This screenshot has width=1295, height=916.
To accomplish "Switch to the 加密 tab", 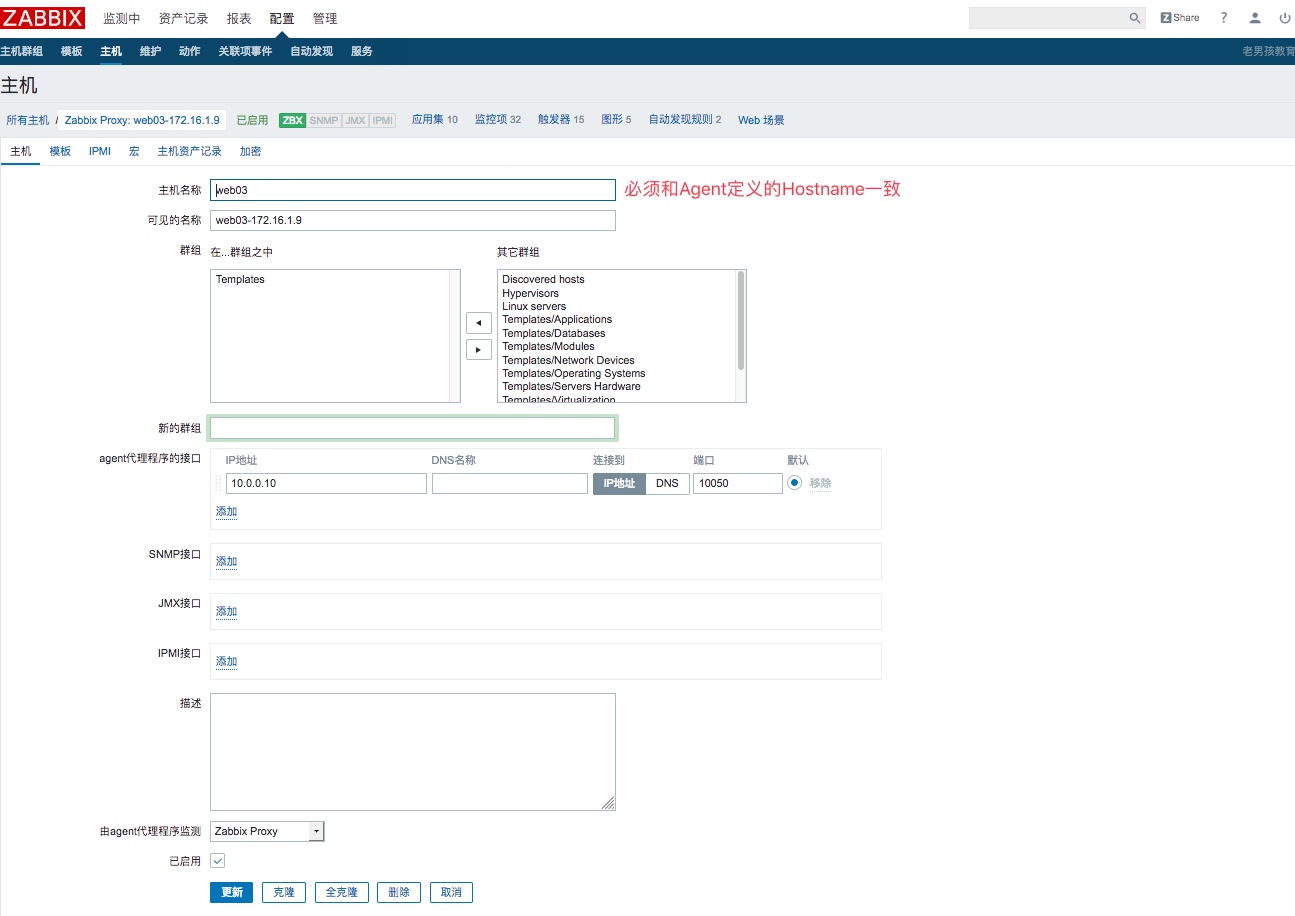I will point(250,151).
